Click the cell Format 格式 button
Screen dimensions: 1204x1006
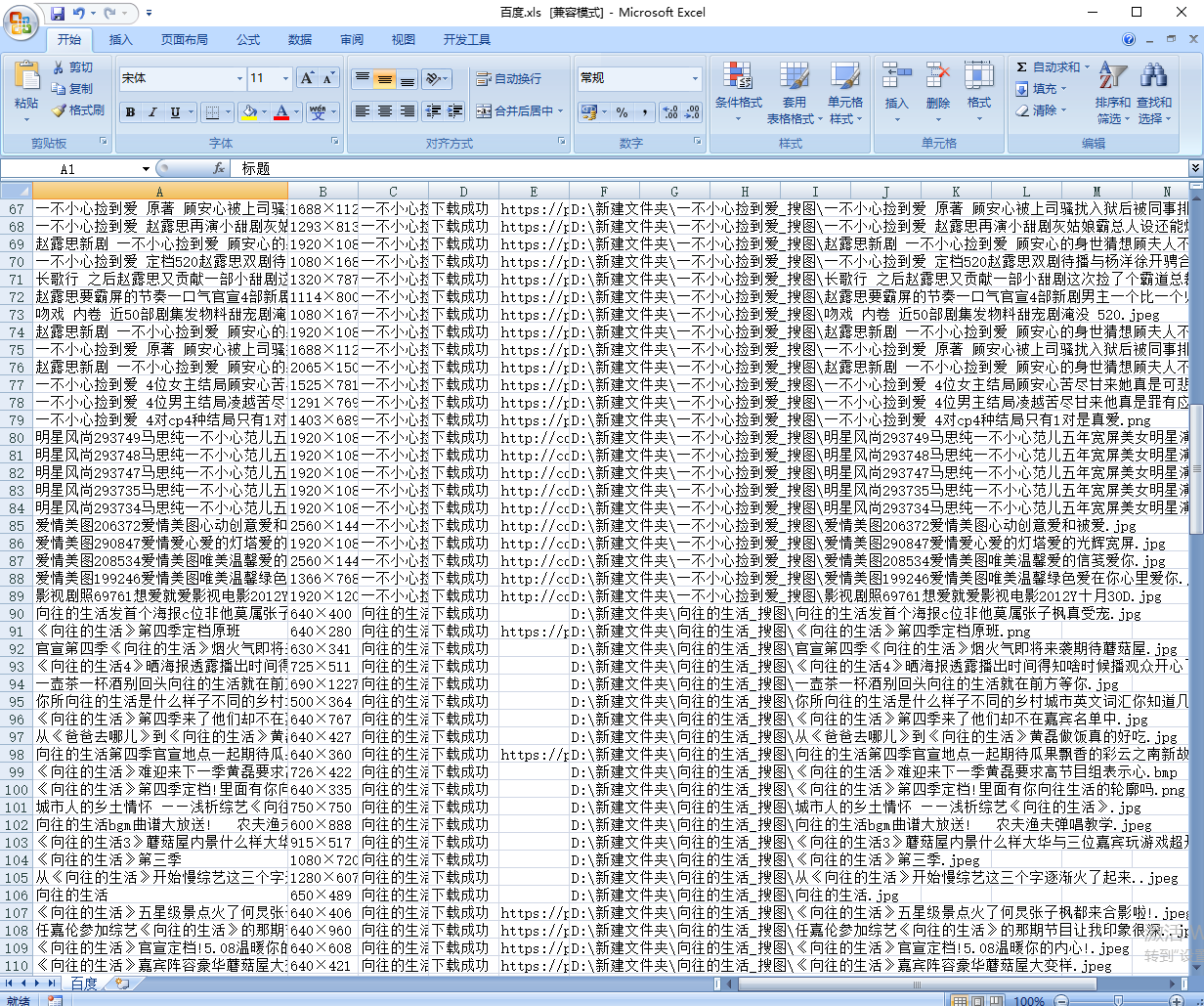pyautogui.click(x=979, y=93)
